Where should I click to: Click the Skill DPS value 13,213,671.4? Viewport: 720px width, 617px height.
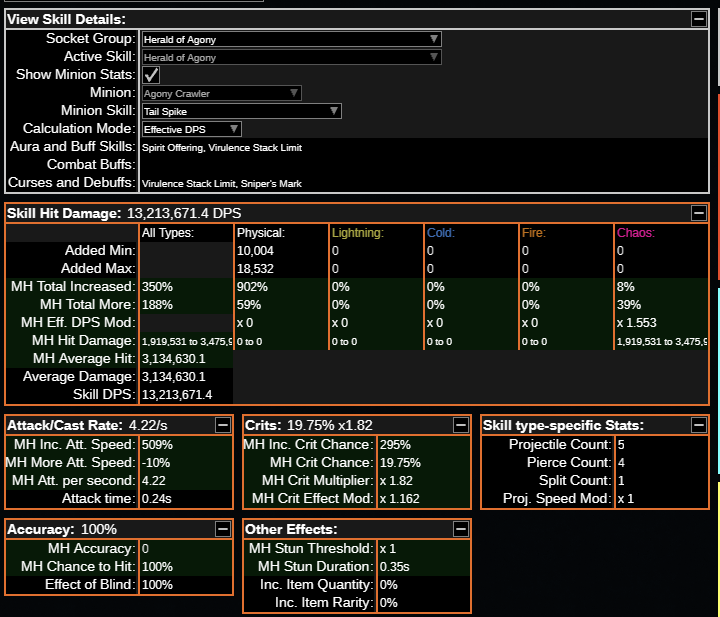click(177, 395)
